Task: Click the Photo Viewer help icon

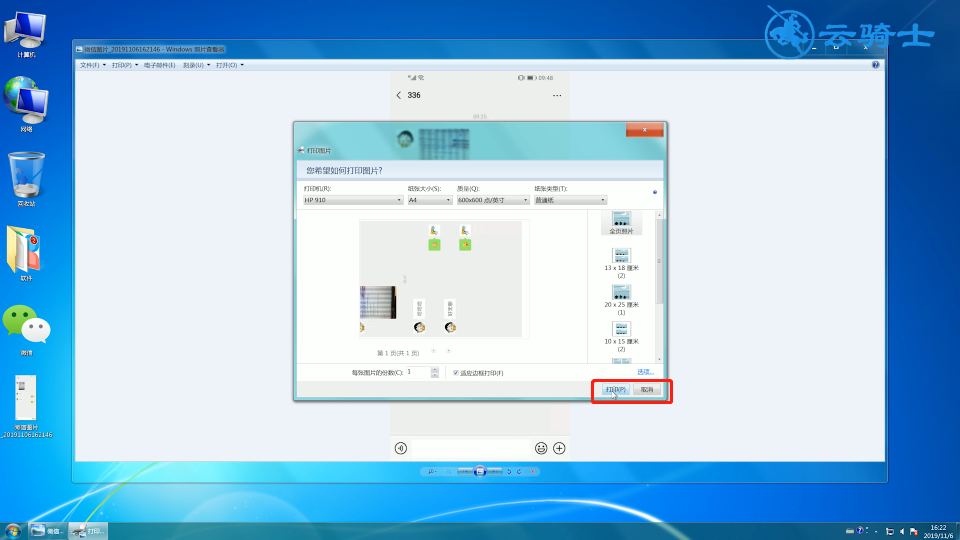Action: [876, 65]
